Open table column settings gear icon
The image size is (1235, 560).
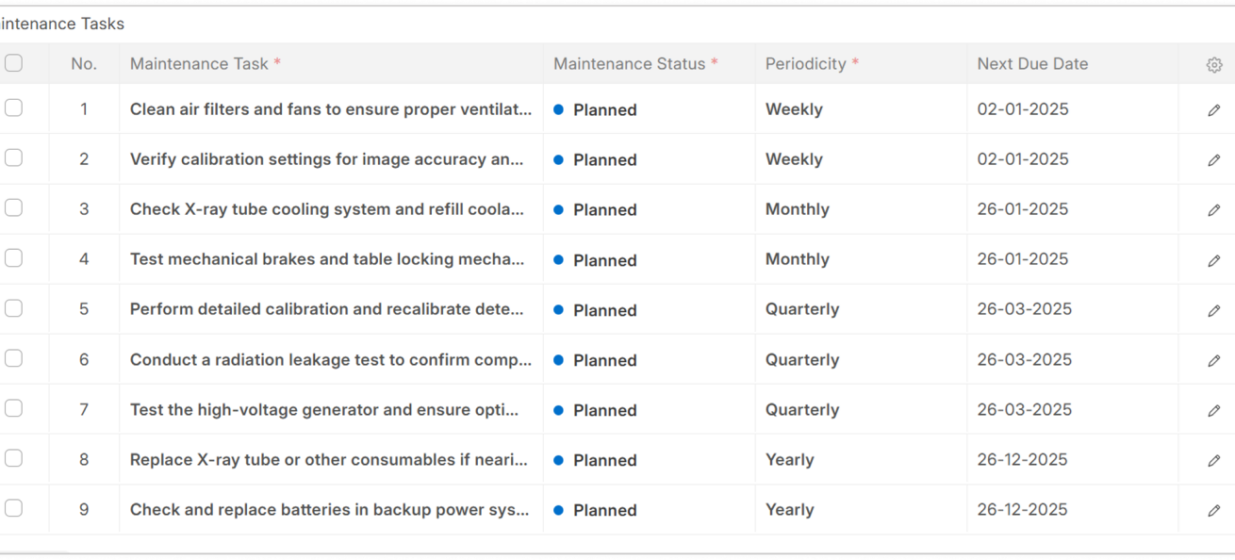click(x=1214, y=65)
